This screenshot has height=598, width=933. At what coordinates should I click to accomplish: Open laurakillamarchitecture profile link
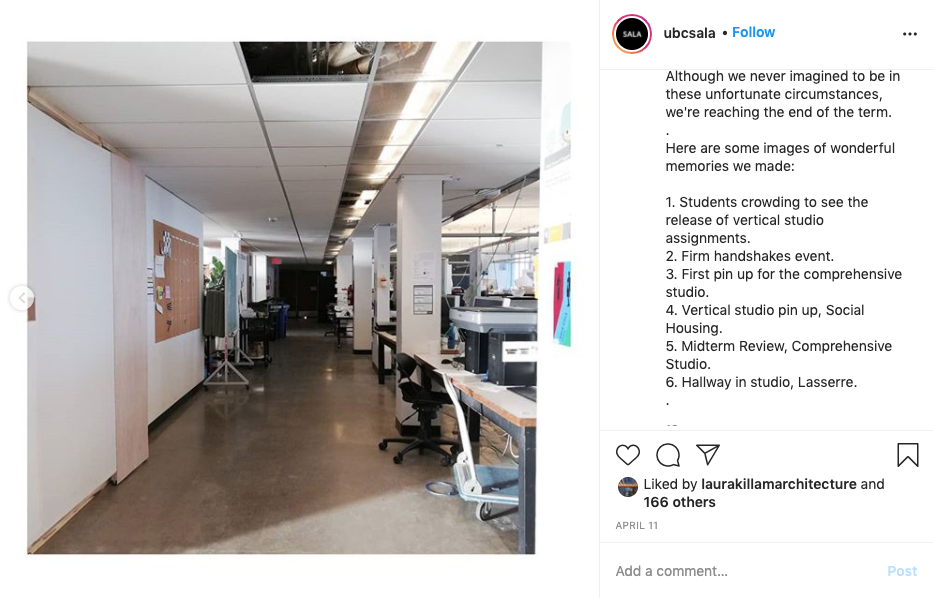point(779,484)
